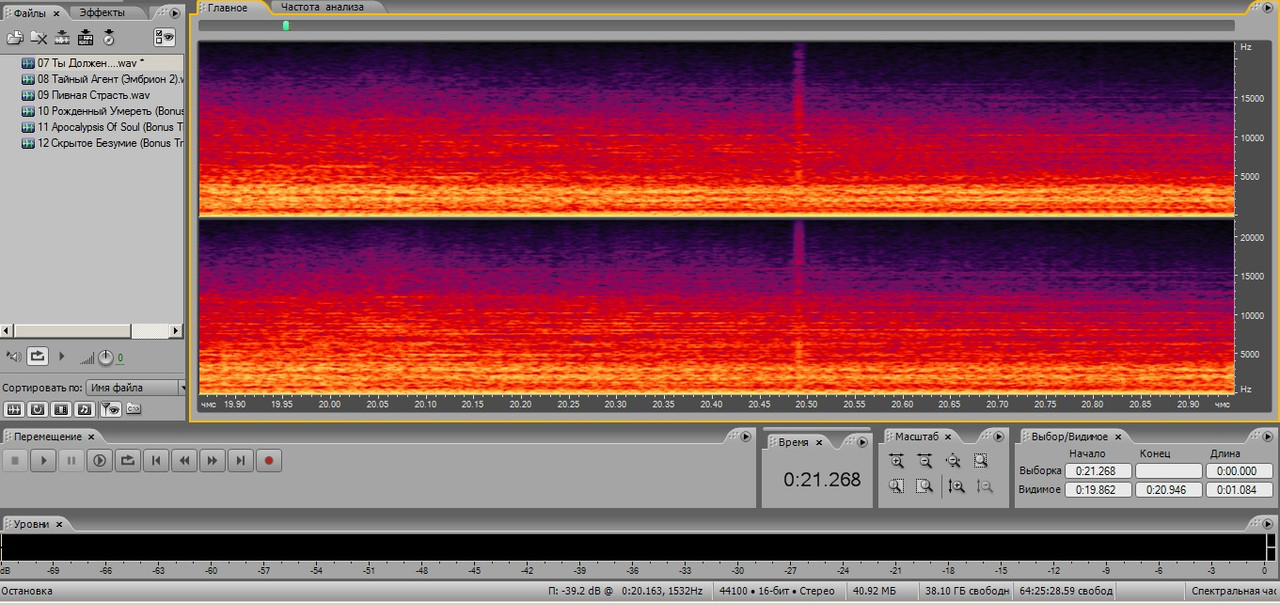Click the Видимое Длина field 0:01.084
Viewport: 1280px width, 605px height.
click(1239, 490)
